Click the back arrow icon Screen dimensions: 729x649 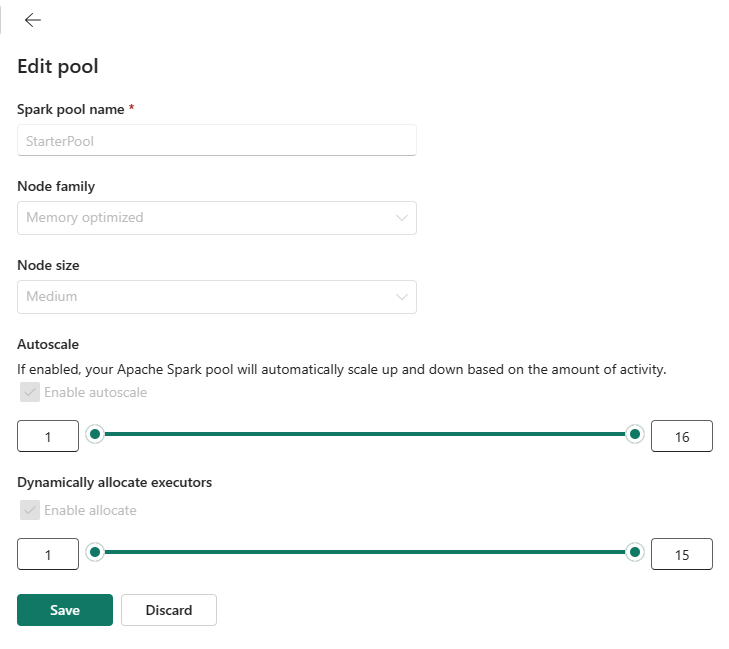pyautogui.click(x=33, y=20)
